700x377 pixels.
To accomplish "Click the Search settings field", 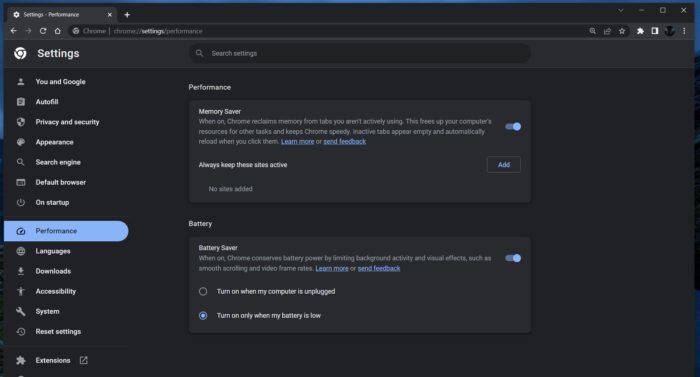I will point(360,53).
